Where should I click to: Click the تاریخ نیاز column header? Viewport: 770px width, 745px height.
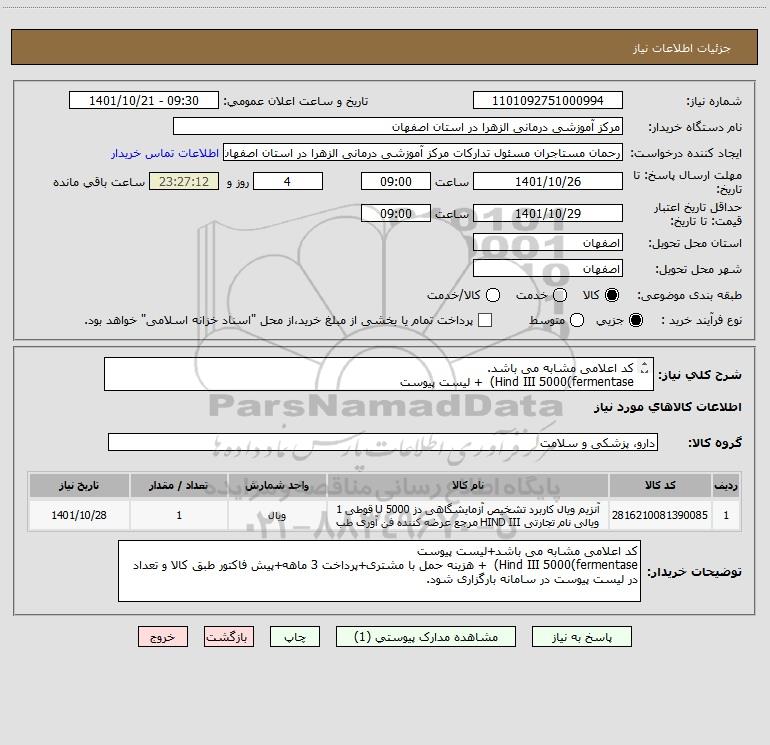79,485
